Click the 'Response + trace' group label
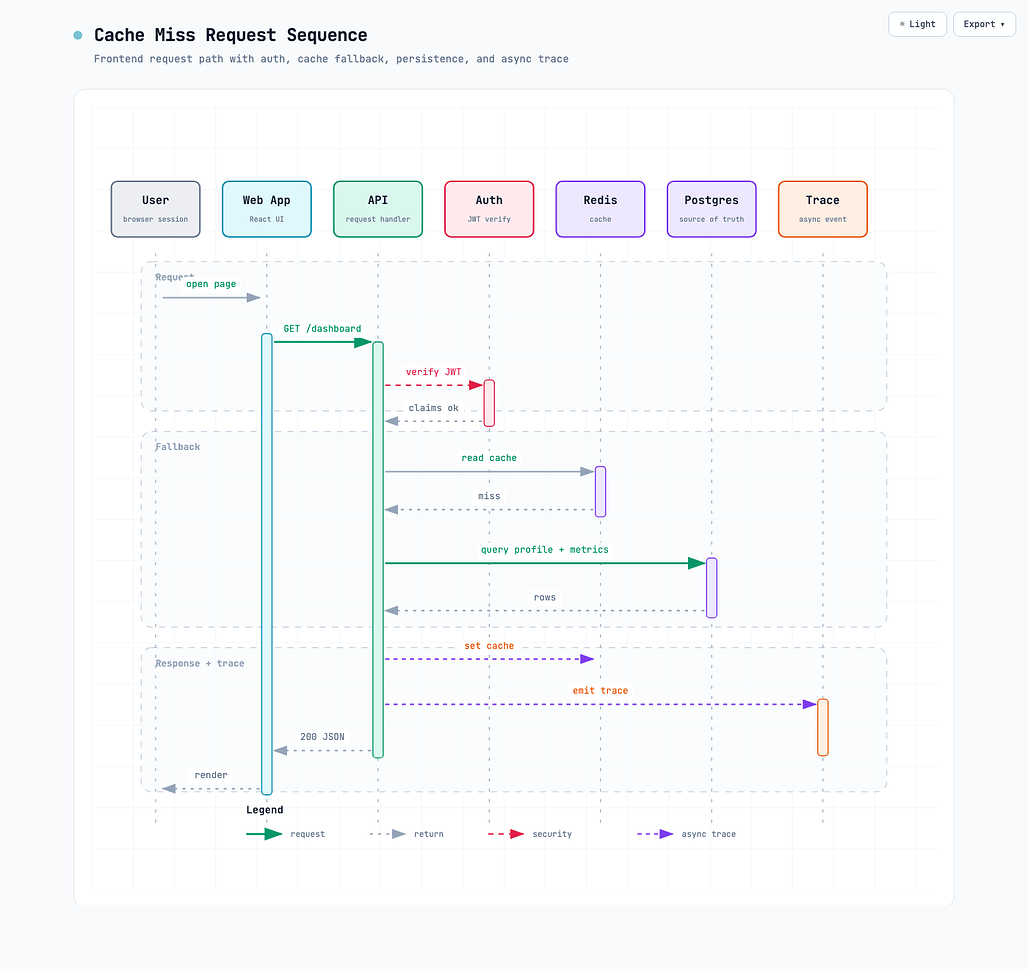This screenshot has width=1028, height=969. coord(200,663)
